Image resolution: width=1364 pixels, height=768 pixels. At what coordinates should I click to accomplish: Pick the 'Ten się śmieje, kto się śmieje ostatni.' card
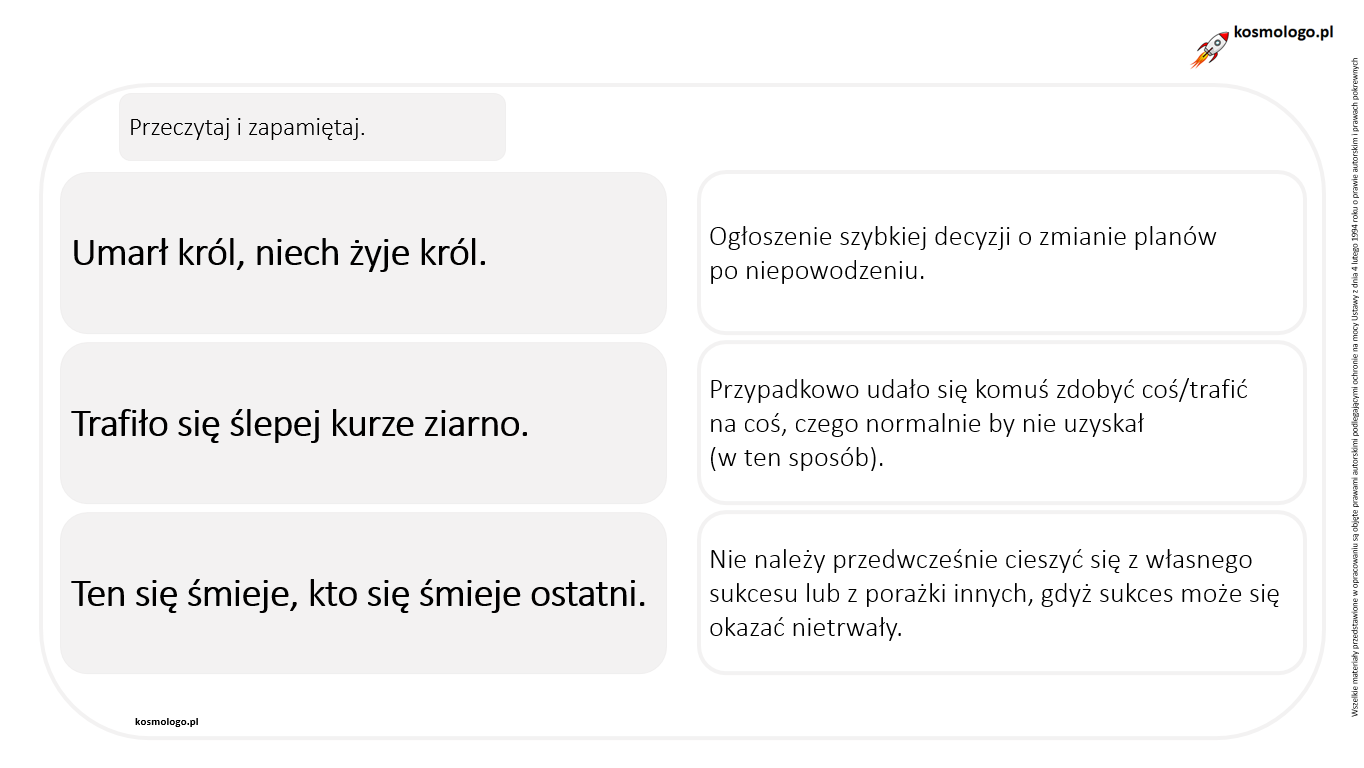pyautogui.click(x=363, y=593)
